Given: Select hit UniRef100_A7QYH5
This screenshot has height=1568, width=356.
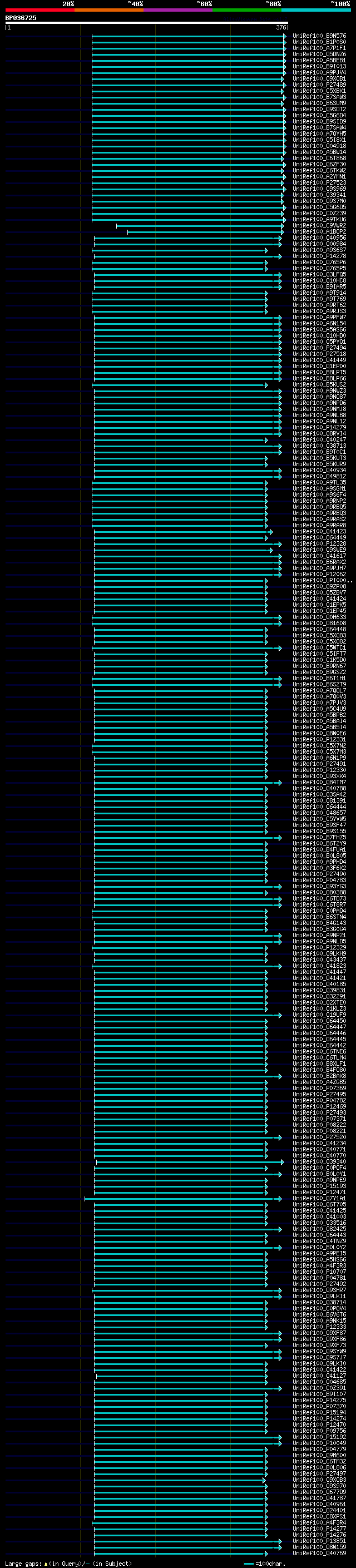Looking at the screenshot, I should point(319,133).
